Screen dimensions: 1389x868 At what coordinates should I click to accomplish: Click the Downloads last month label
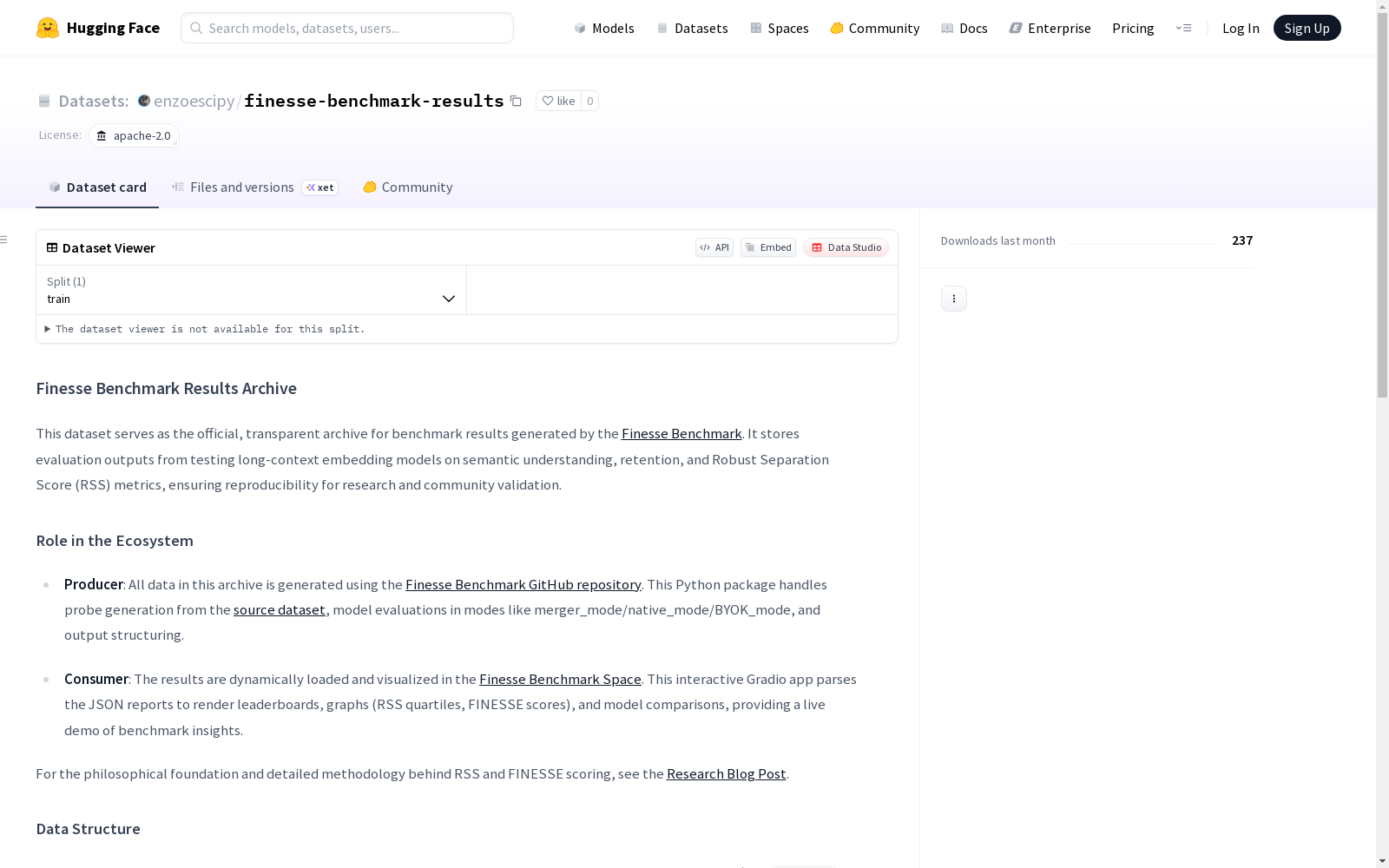(998, 240)
